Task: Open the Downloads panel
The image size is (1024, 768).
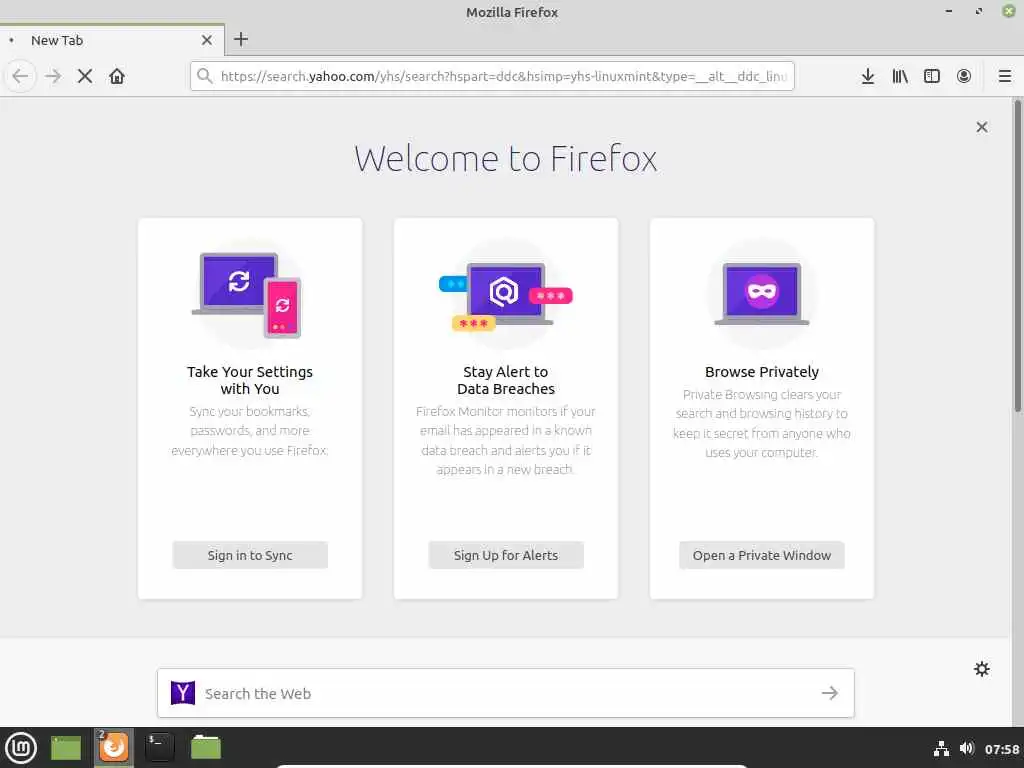Action: click(x=868, y=76)
